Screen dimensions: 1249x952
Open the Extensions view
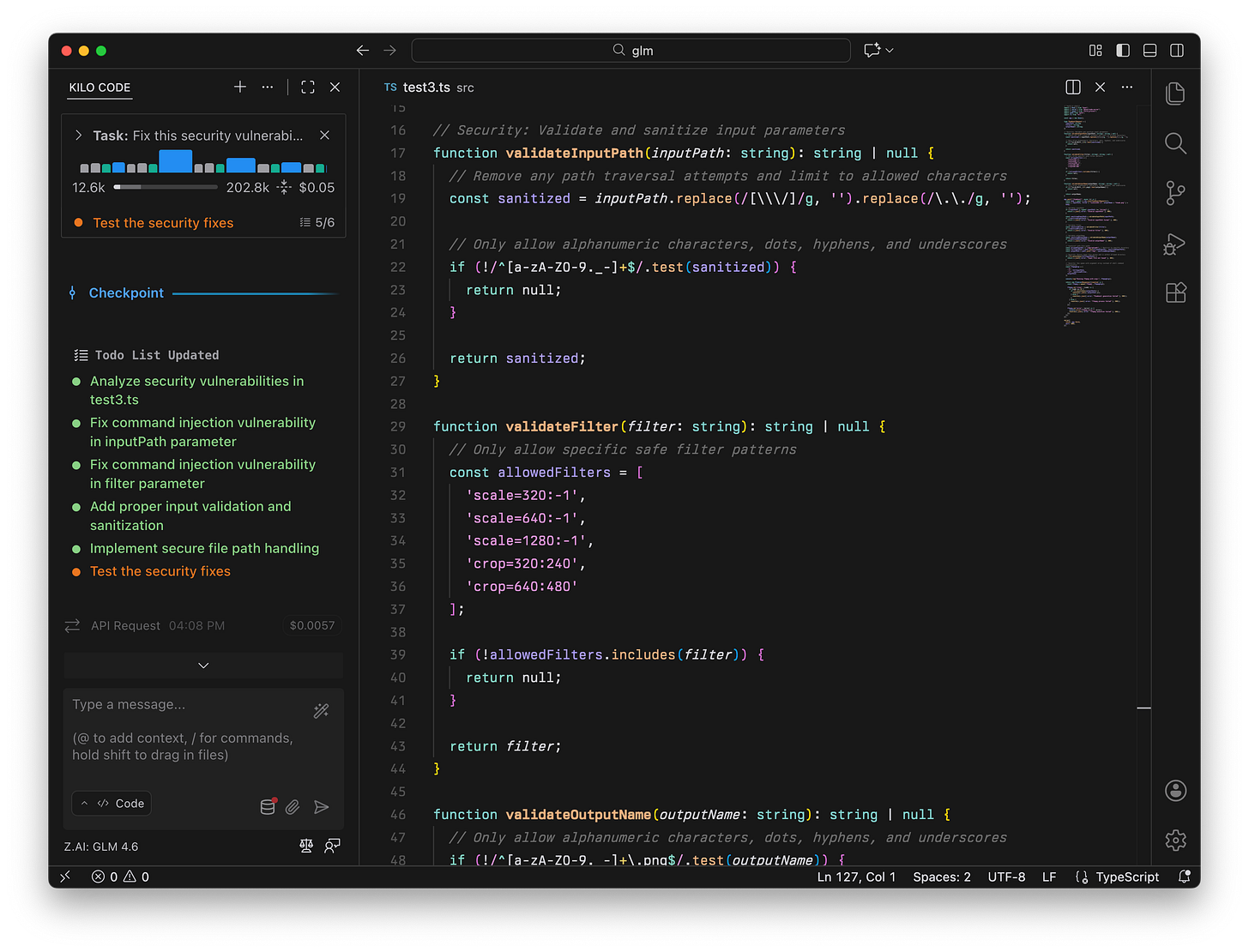[x=1175, y=292]
